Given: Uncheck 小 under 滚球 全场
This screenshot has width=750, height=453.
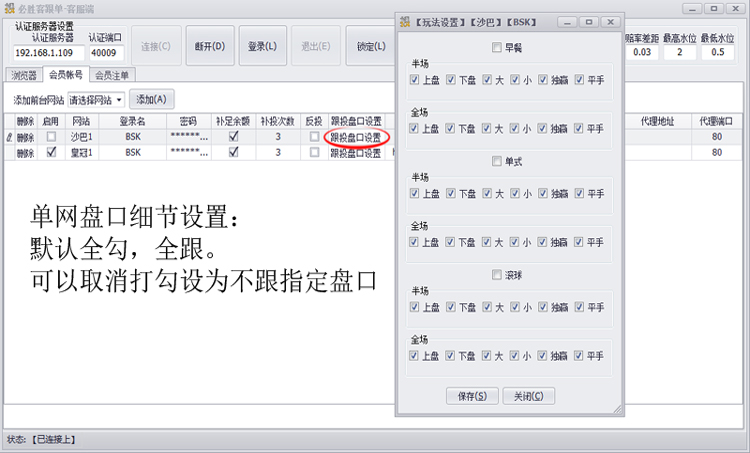Looking at the screenshot, I should click(x=514, y=355).
